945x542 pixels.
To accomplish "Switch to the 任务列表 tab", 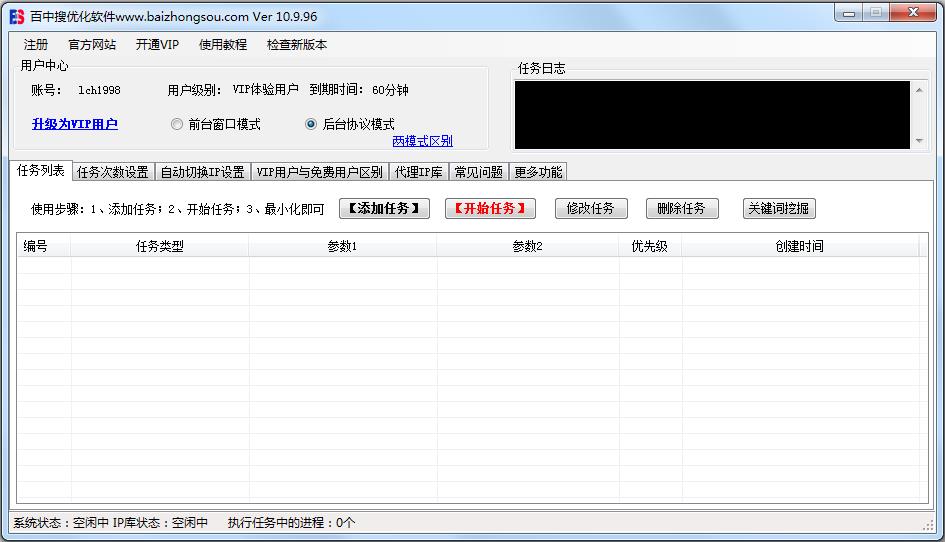I will (x=40, y=171).
